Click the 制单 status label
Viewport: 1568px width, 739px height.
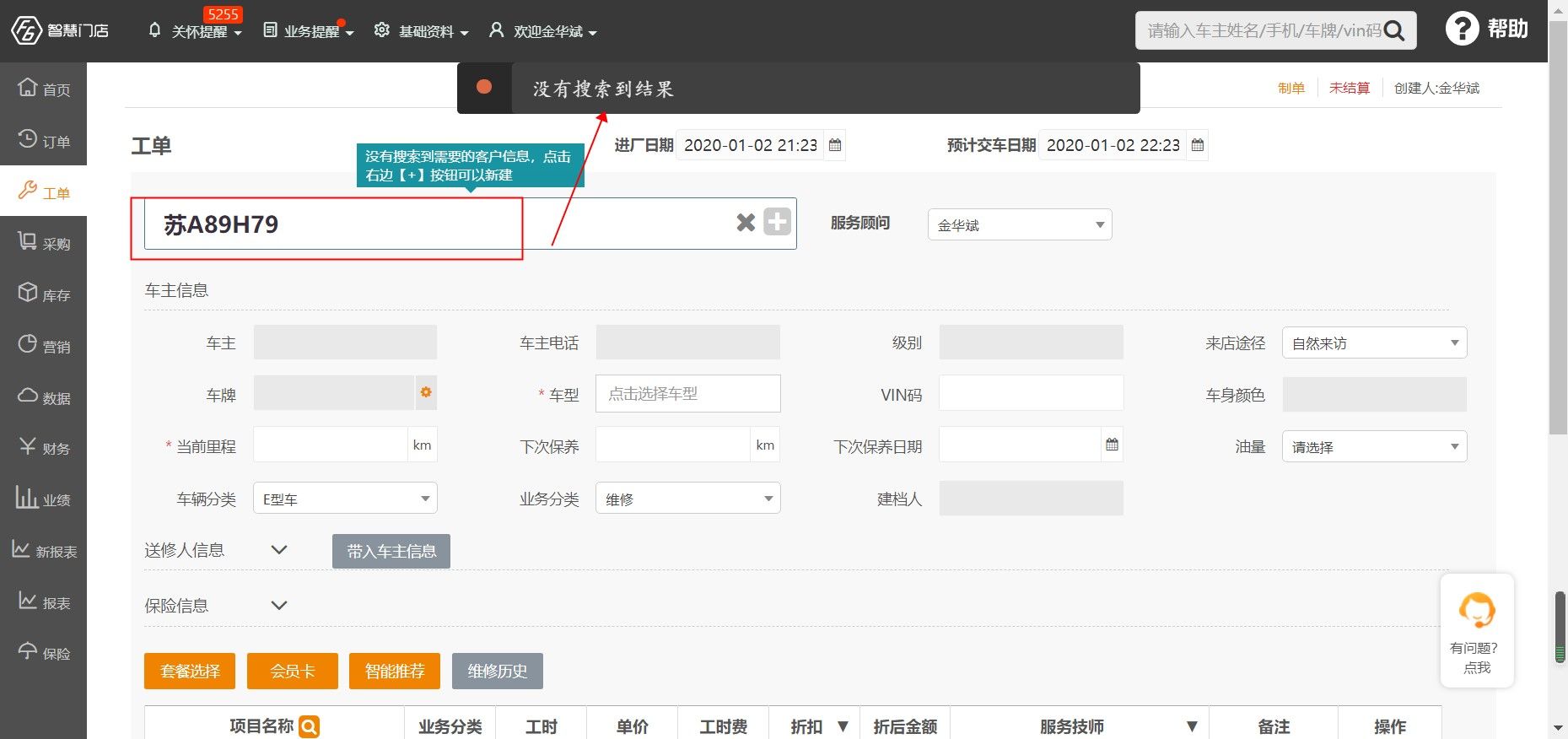(1291, 88)
